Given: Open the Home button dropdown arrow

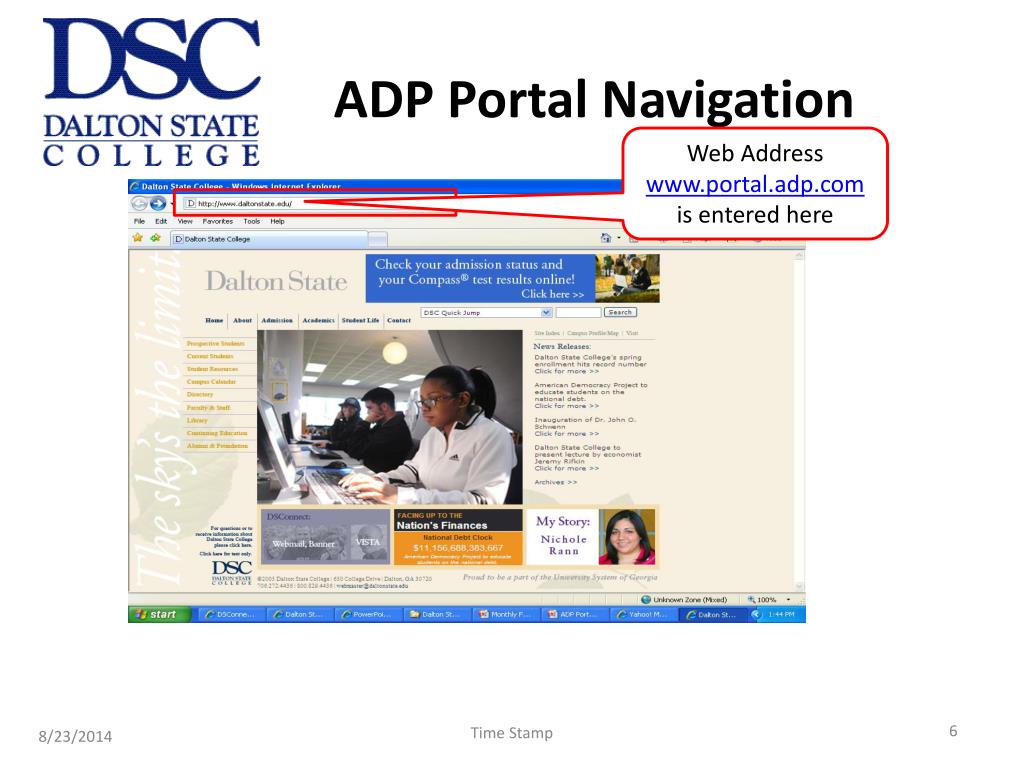Looking at the screenshot, I should (618, 238).
